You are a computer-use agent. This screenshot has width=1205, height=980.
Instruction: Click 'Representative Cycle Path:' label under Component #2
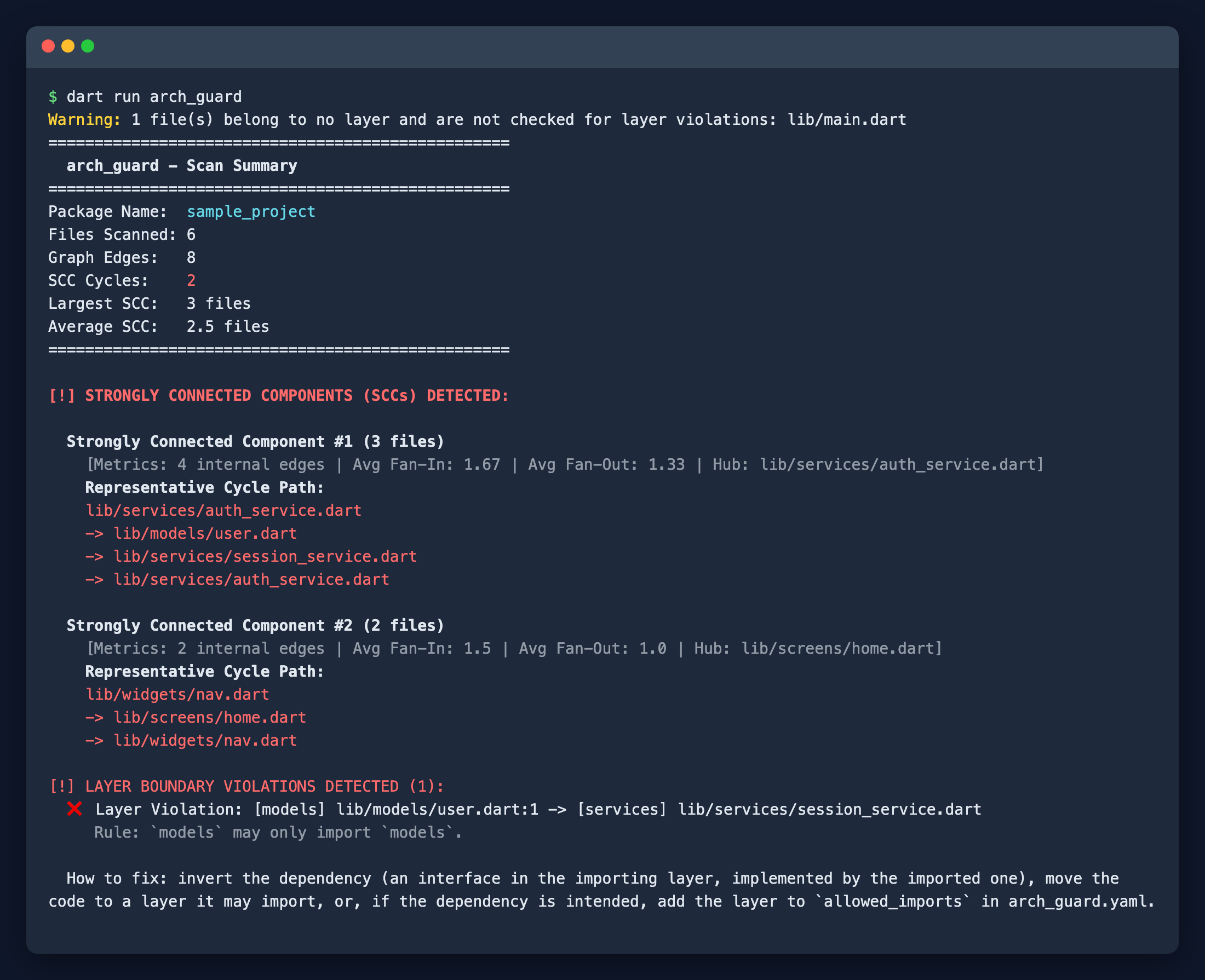click(x=204, y=671)
